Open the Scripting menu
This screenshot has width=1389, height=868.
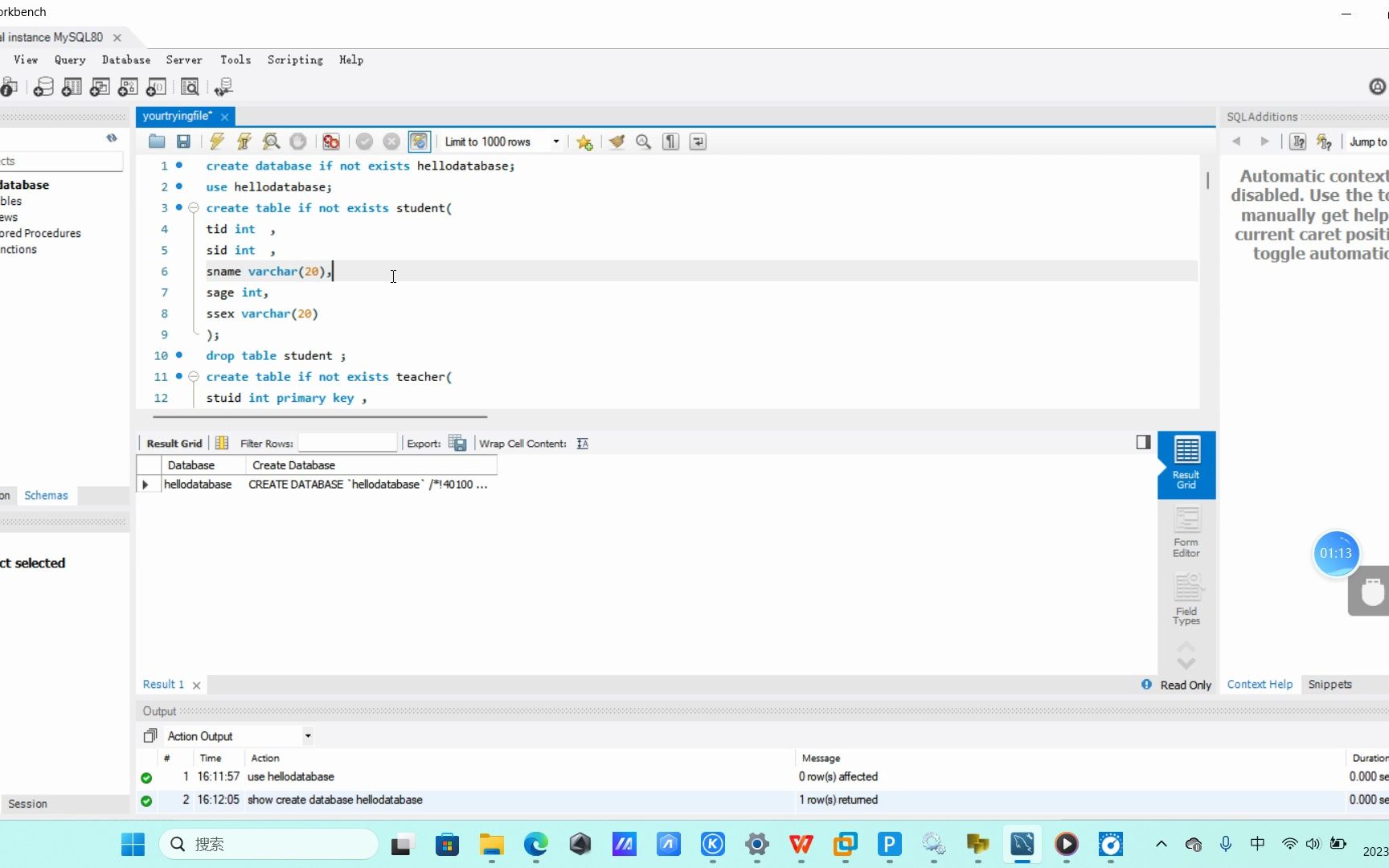(x=295, y=59)
